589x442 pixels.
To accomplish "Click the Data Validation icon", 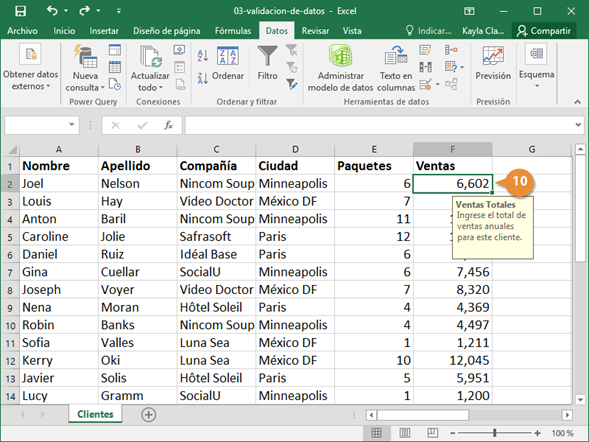I will (x=425, y=84).
